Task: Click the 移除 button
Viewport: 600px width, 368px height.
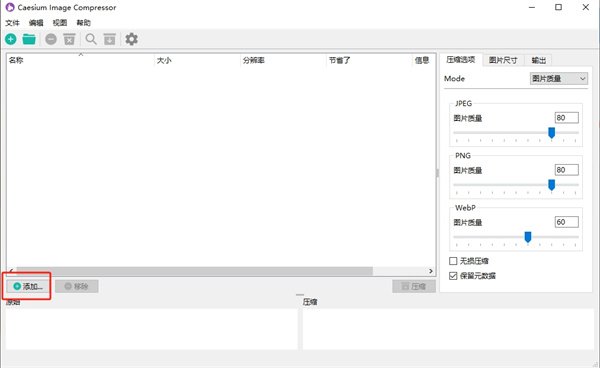Action: pyautogui.click(x=77, y=286)
